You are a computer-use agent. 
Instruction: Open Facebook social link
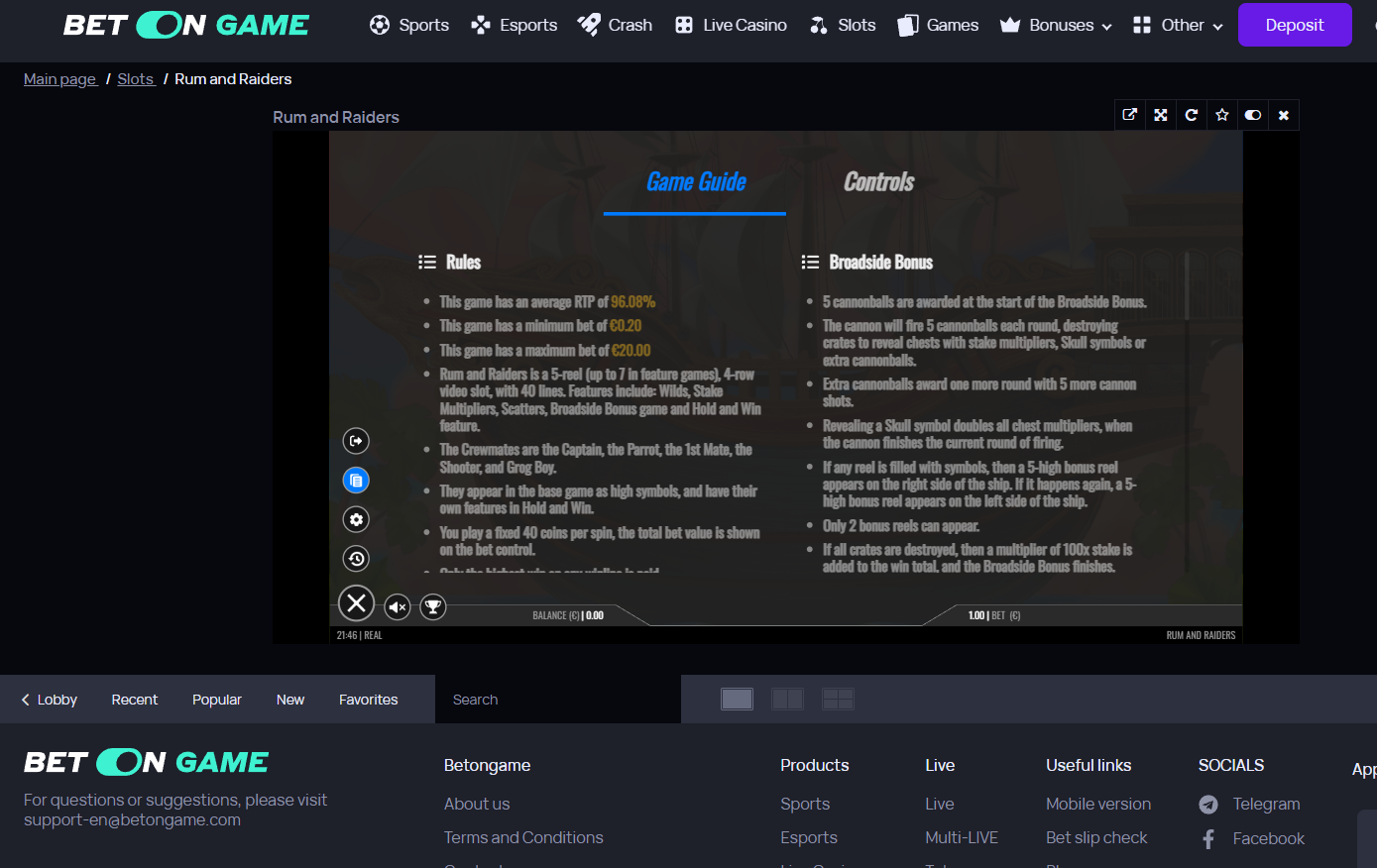tap(1268, 838)
